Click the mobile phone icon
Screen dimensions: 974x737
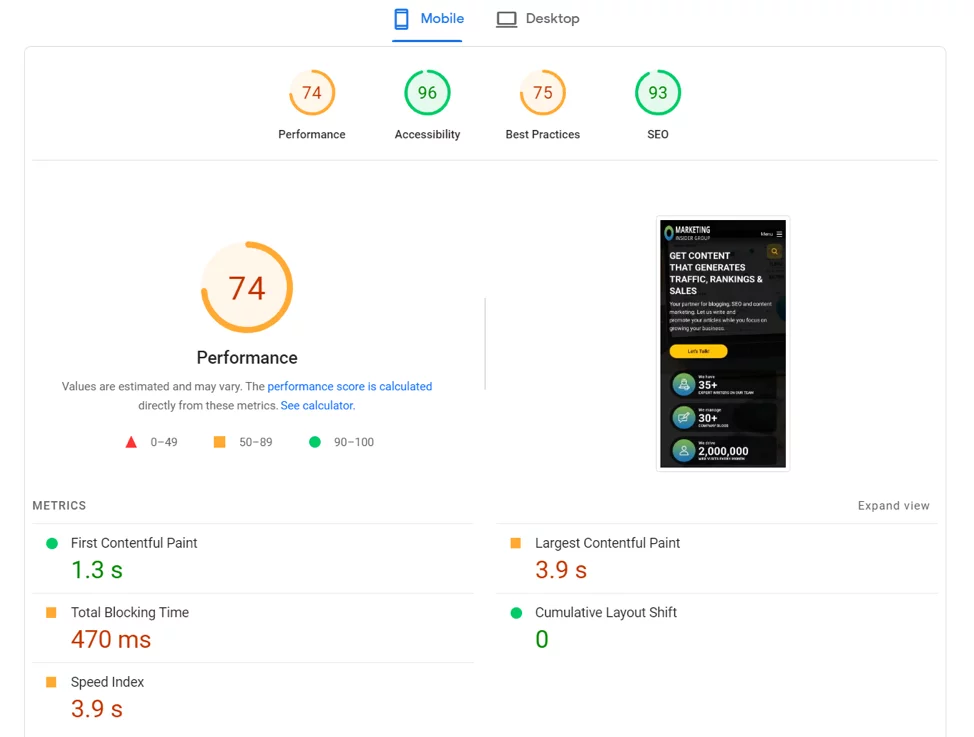click(x=401, y=19)
